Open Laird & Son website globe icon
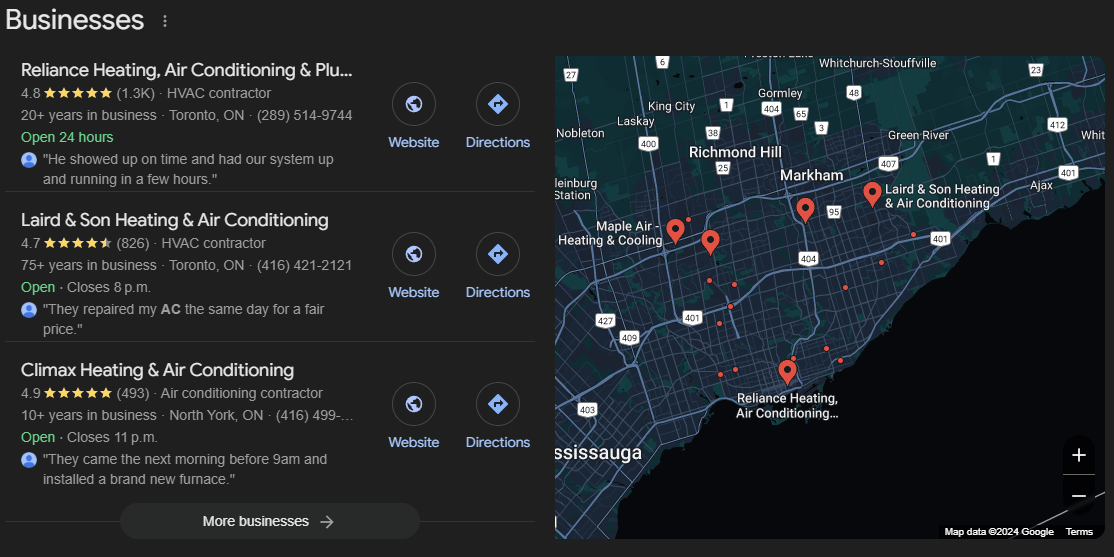This screenshot has height=557, width=1114. [413, 255]
